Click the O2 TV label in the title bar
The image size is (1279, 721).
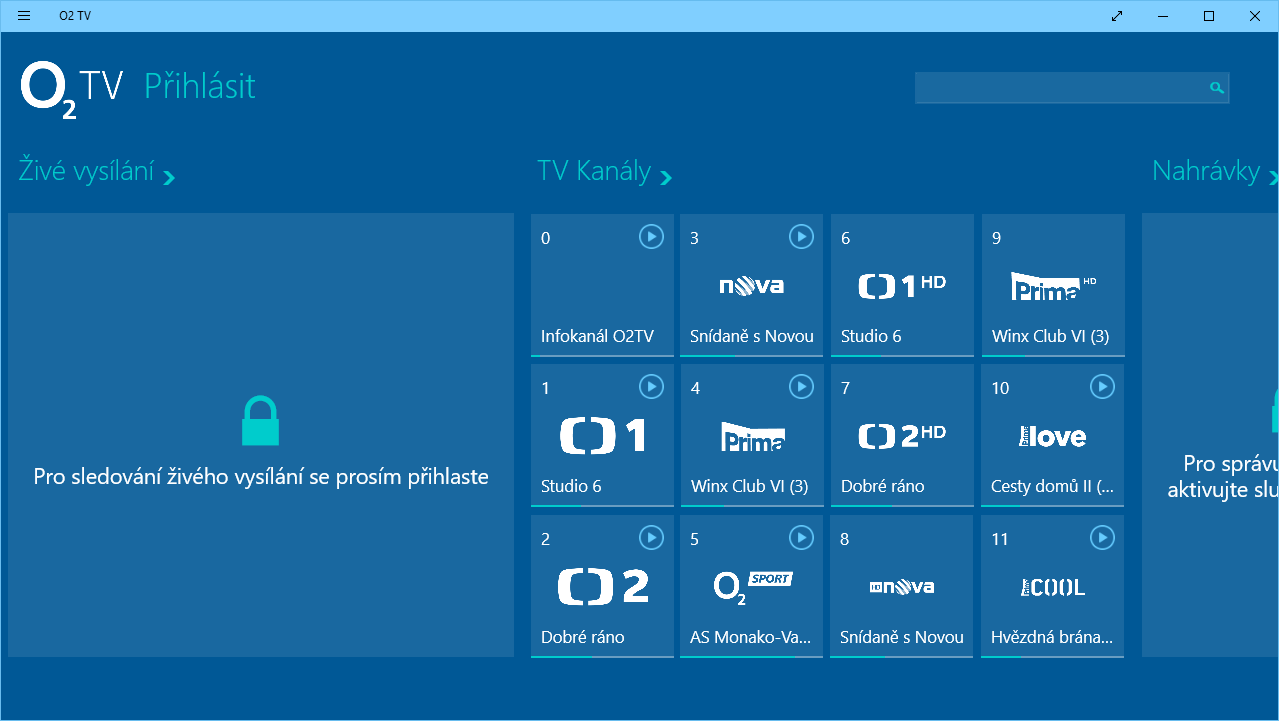[76, 15]
